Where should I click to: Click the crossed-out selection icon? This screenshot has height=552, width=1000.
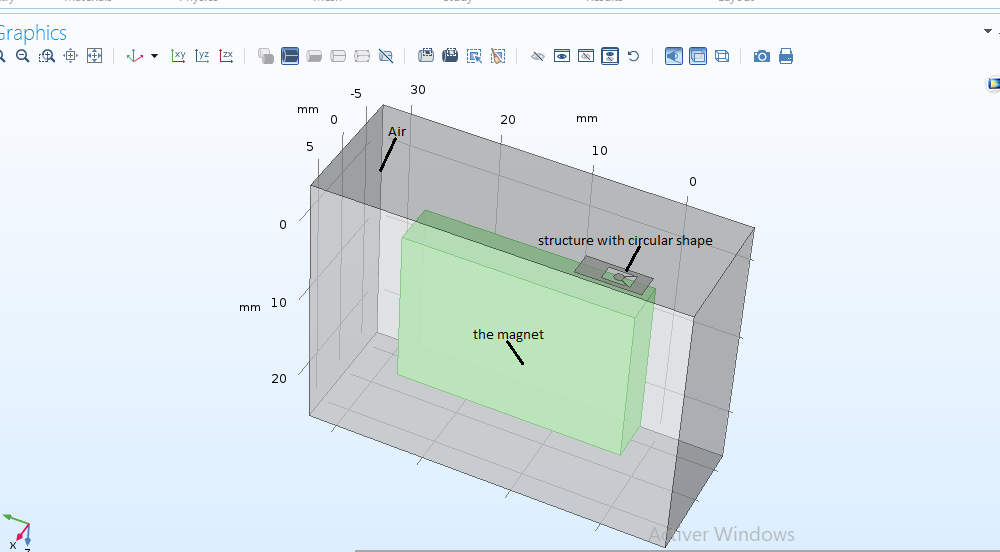(x=386, y=56)
